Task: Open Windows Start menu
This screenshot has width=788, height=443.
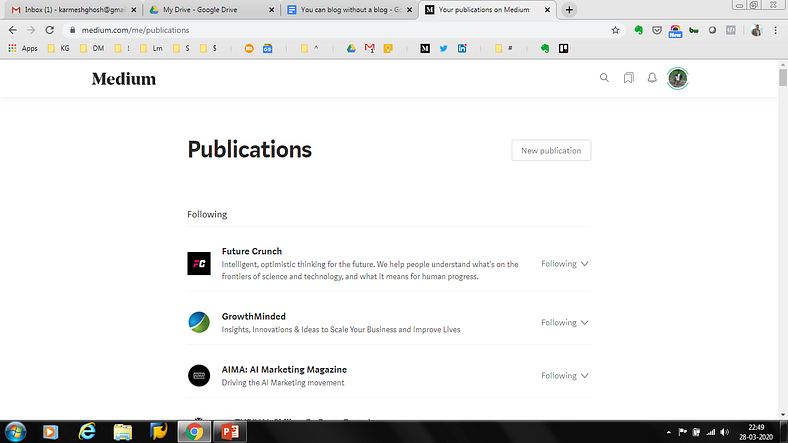Action: tap(15, 431)
